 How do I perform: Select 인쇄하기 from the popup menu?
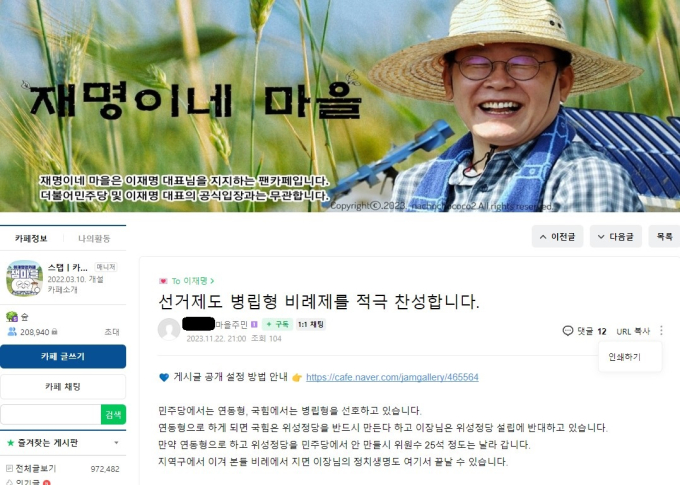tap(624, 357)
